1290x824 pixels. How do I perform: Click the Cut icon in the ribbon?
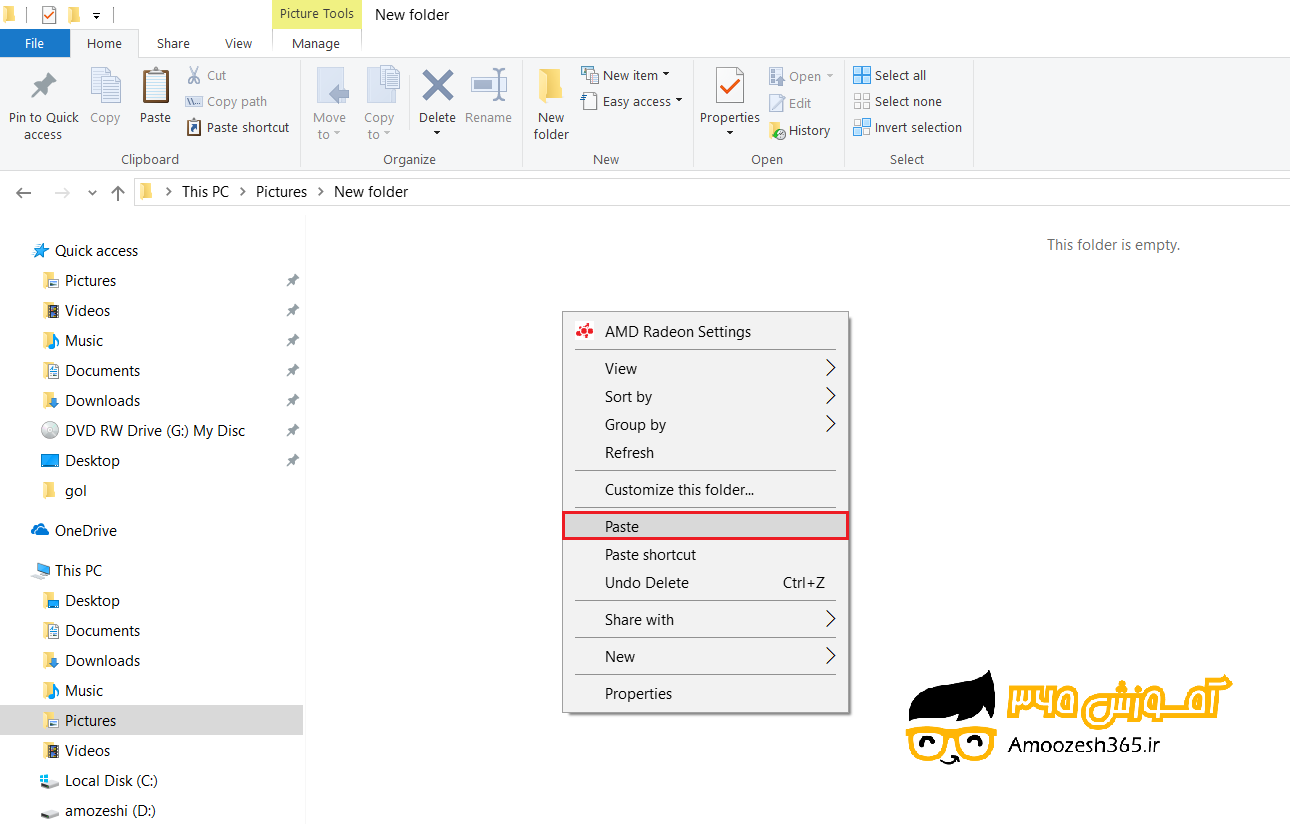207,74
